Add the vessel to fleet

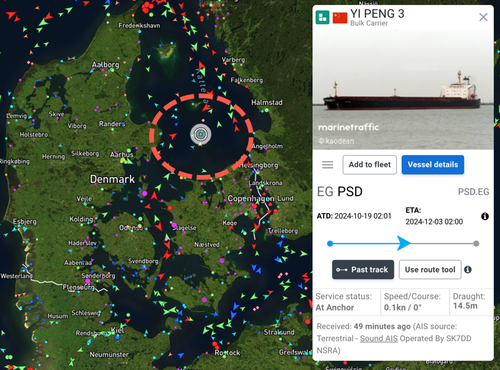click(x=369, y=165)
